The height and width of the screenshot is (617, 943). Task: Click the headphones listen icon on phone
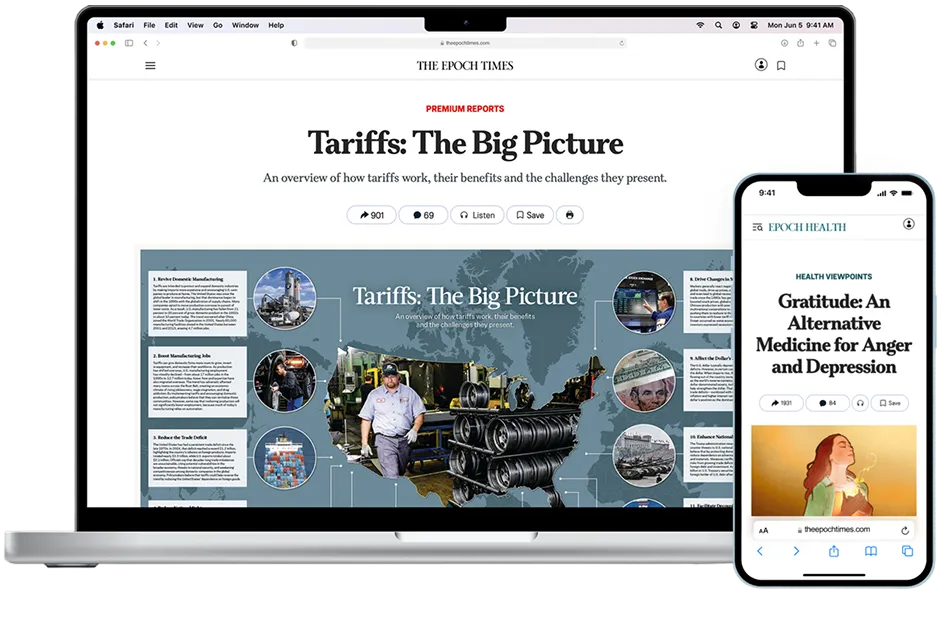(x=860, y=403)
